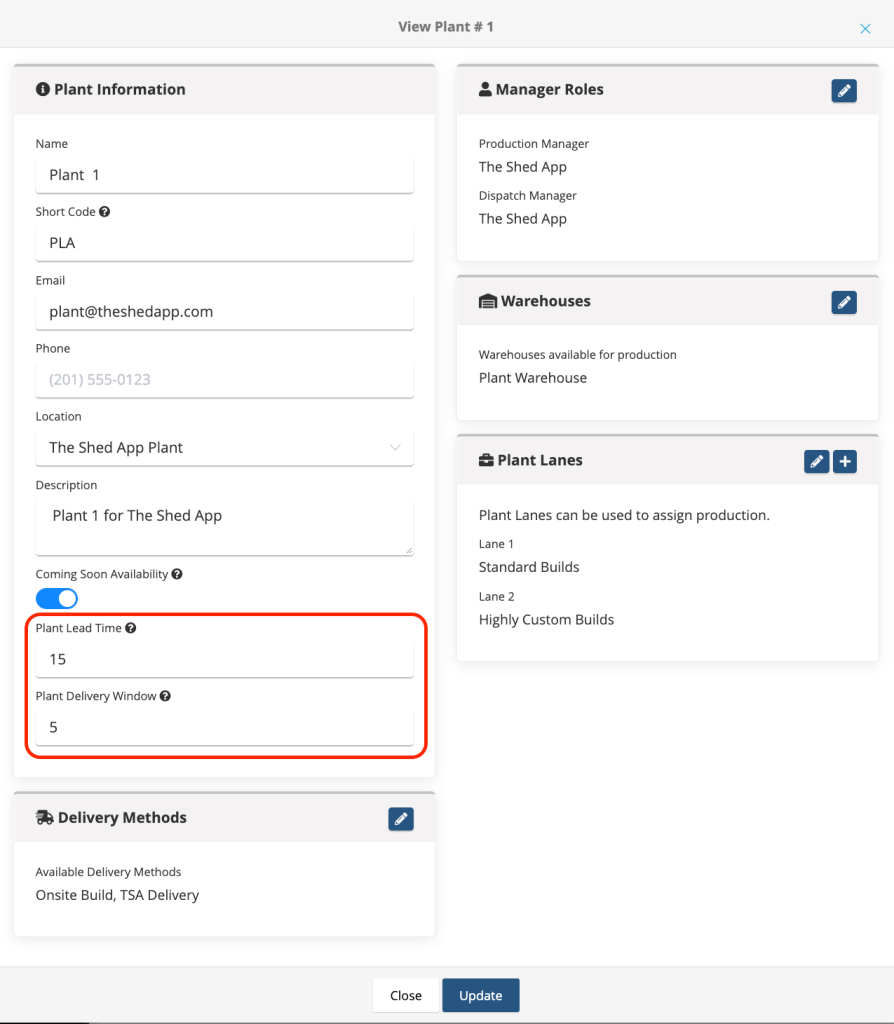This screenshot has width=894, height=1024.
Task: Click the Update button
Action: point(480,995)
